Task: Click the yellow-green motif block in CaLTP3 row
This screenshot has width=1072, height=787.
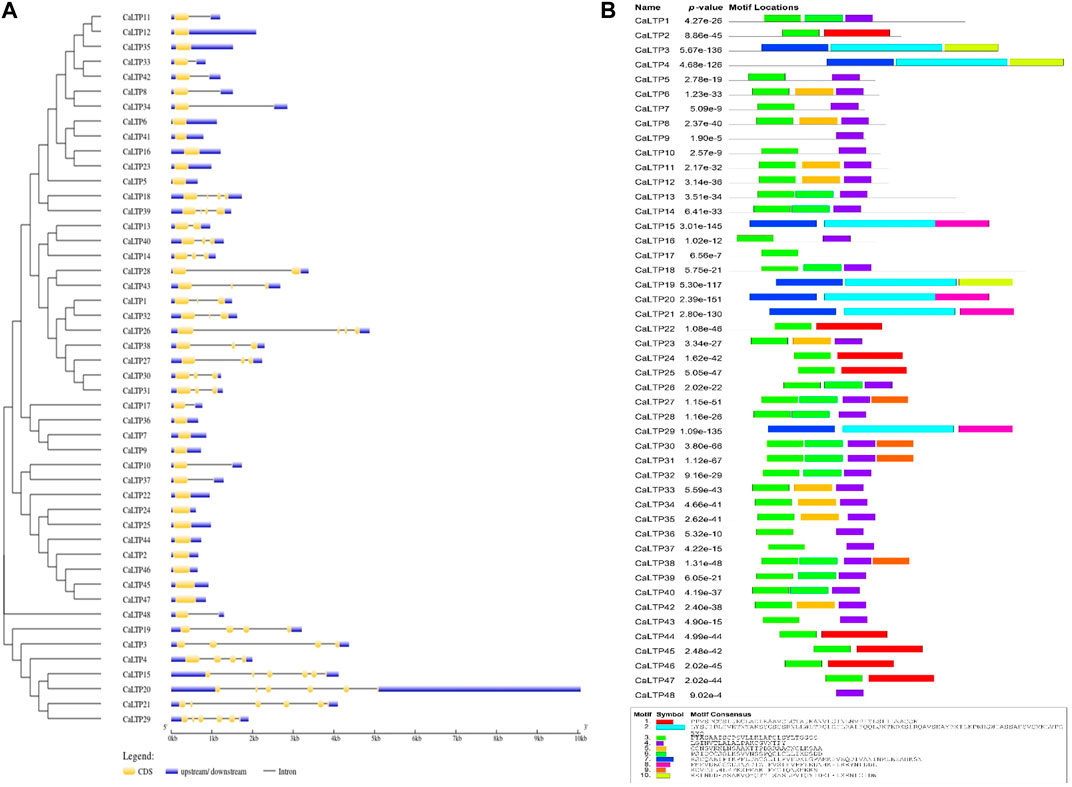Action: click(972, 48)
